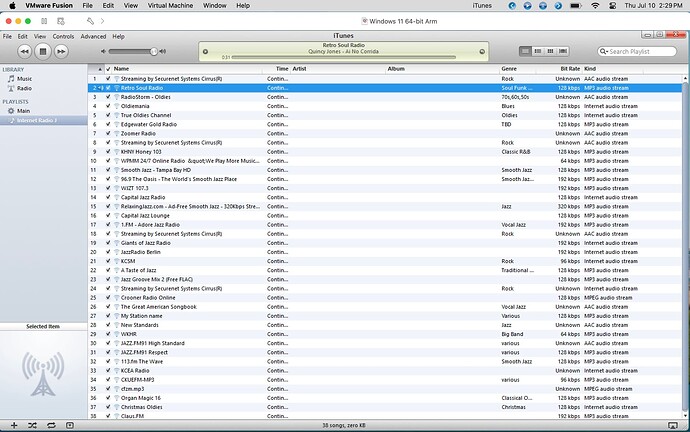Image resolution: width=690 pixels, height=432 pixels.
Task: Select Internet Radio playlist in sidebar
Action: click(44, 120)
